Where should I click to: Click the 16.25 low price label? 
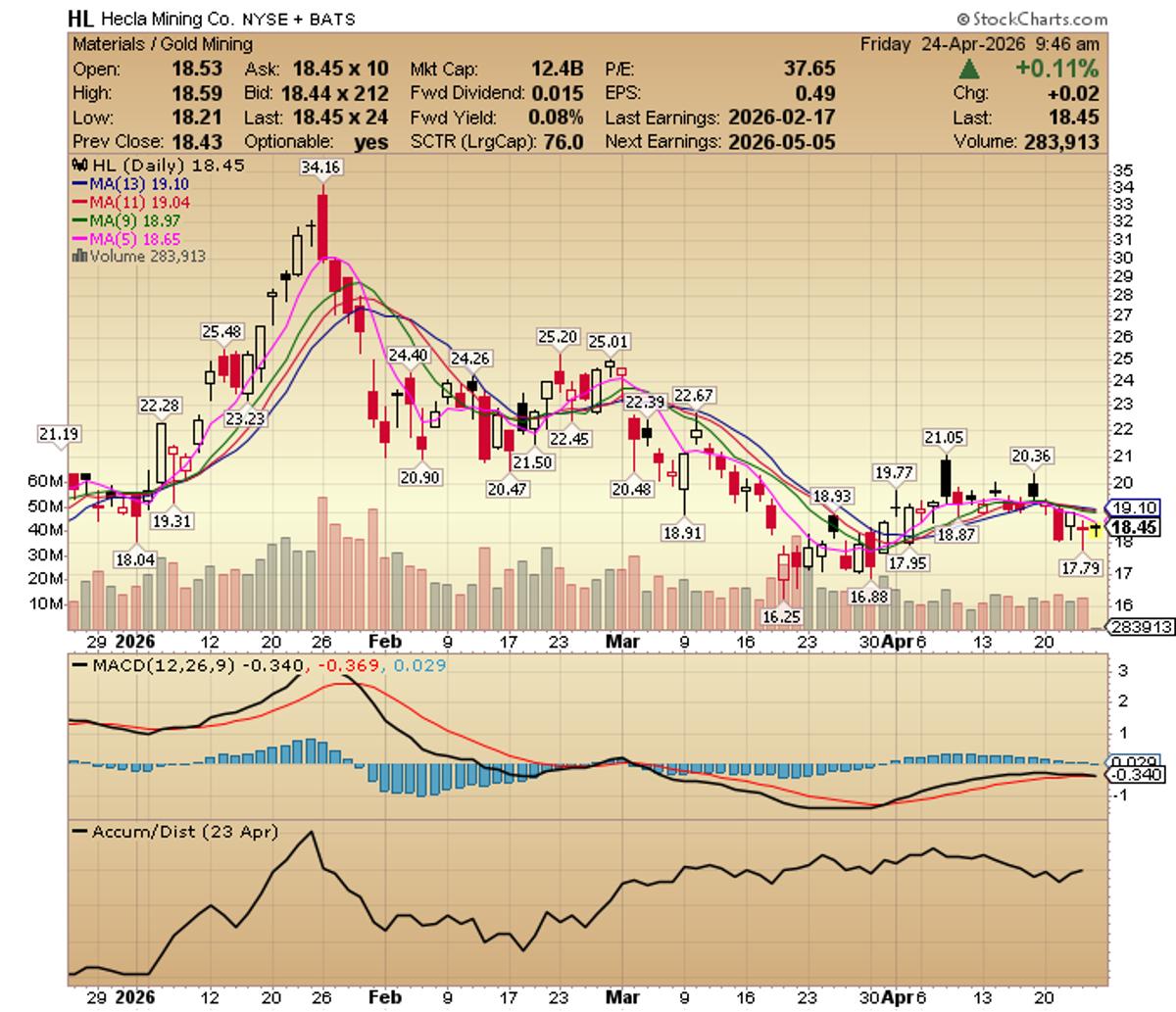pos(782,615)
